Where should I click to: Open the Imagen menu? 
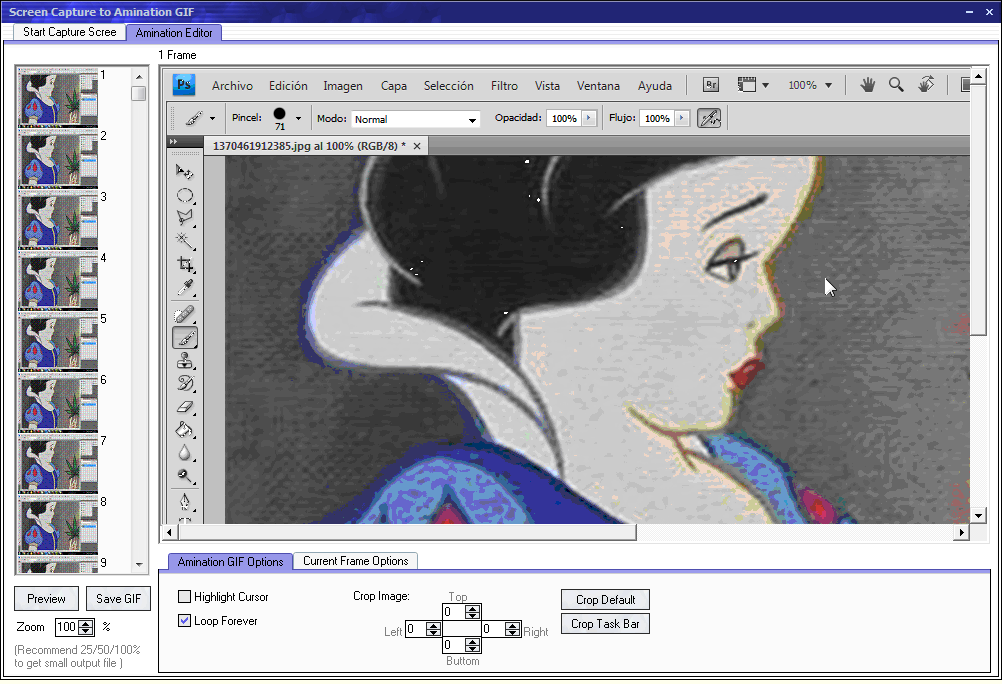click(x=343, y=86)
